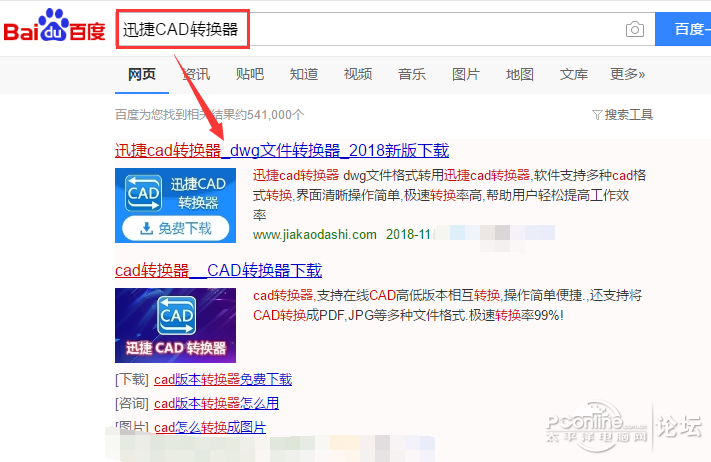Switch to the 视频 tab

[358, 74]
